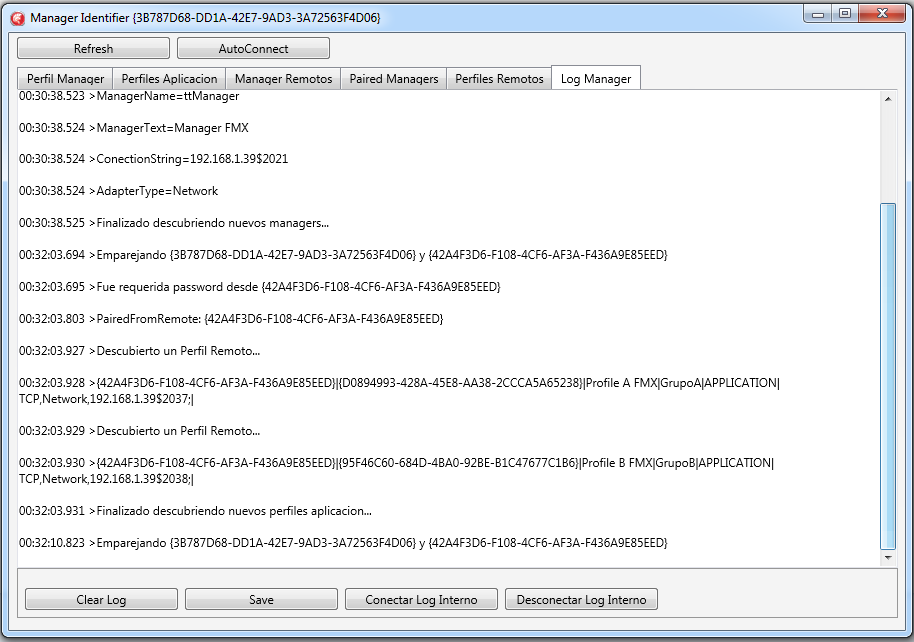Viewport: 914px width, 642px height.
Task: Show the Perfiles Remotos tab
Action: tap(499, 79)
